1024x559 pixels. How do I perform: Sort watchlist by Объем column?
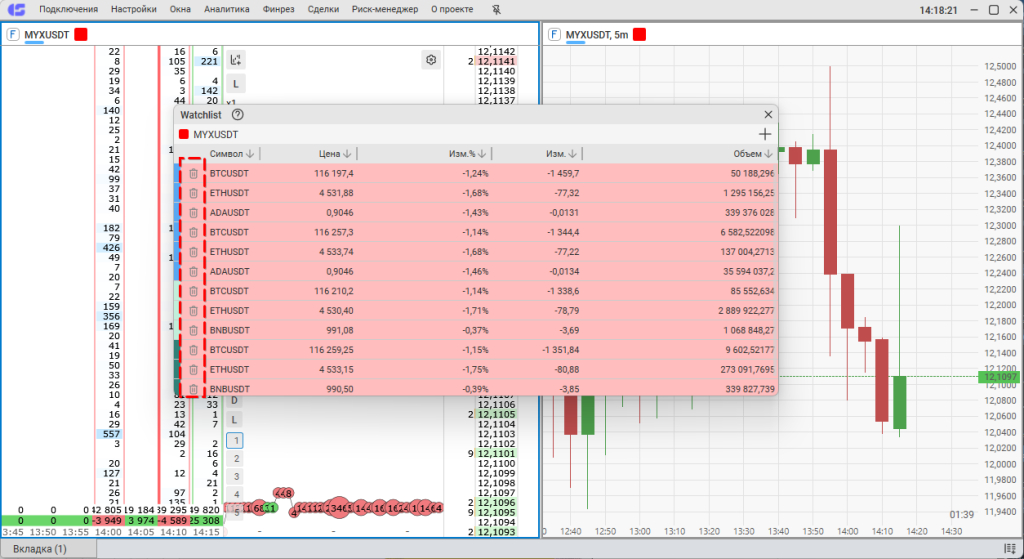[769, 154]
